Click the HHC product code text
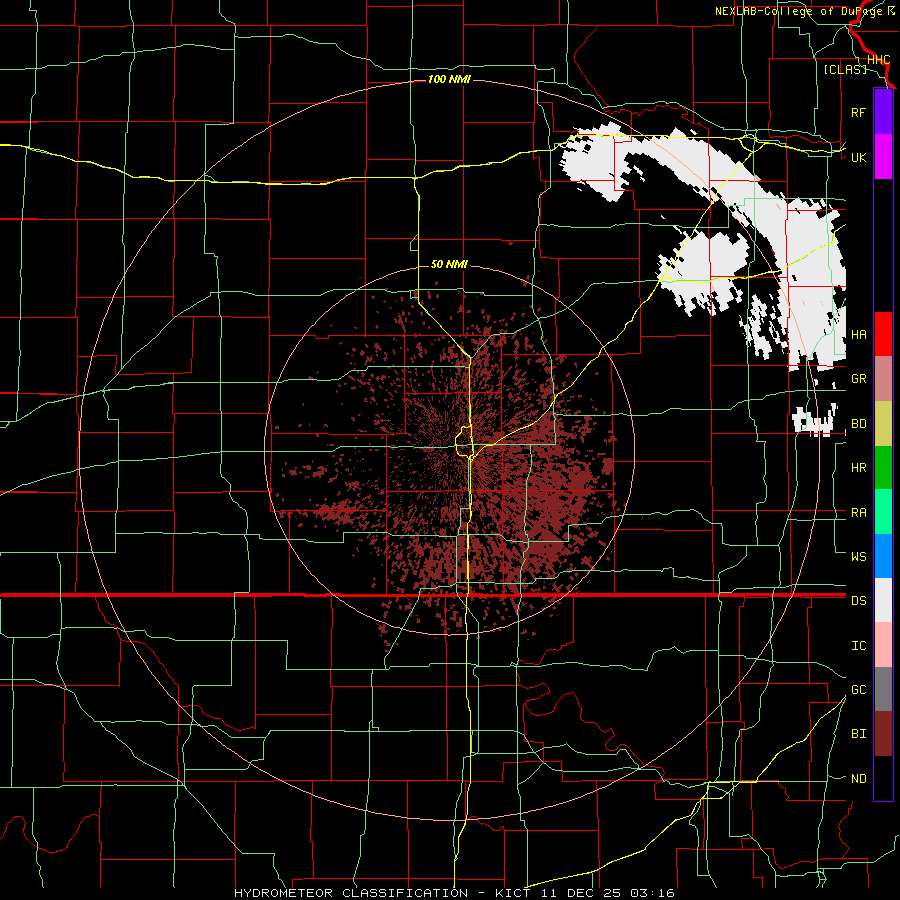This screenshot has height=900, width=900. 878,60
